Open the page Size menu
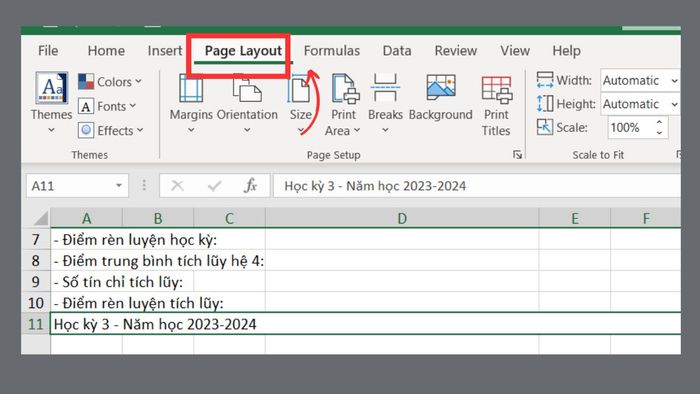The image size is (700, 394). coord(300,104)
